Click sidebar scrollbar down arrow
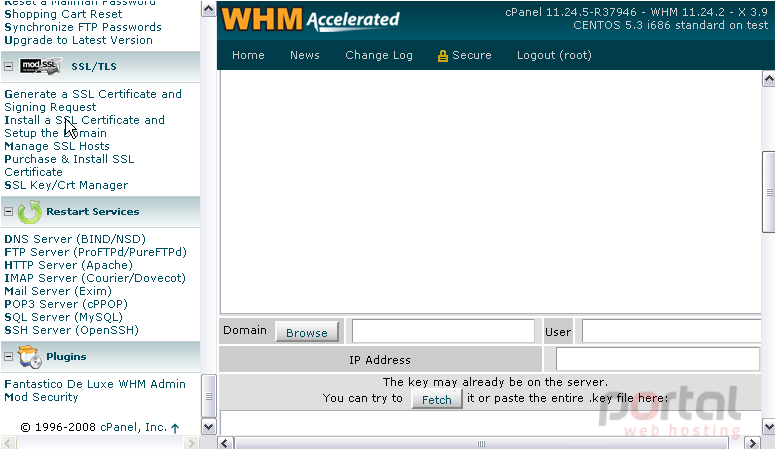Viewport: 776px width, 450px height. tap(208, 427)
